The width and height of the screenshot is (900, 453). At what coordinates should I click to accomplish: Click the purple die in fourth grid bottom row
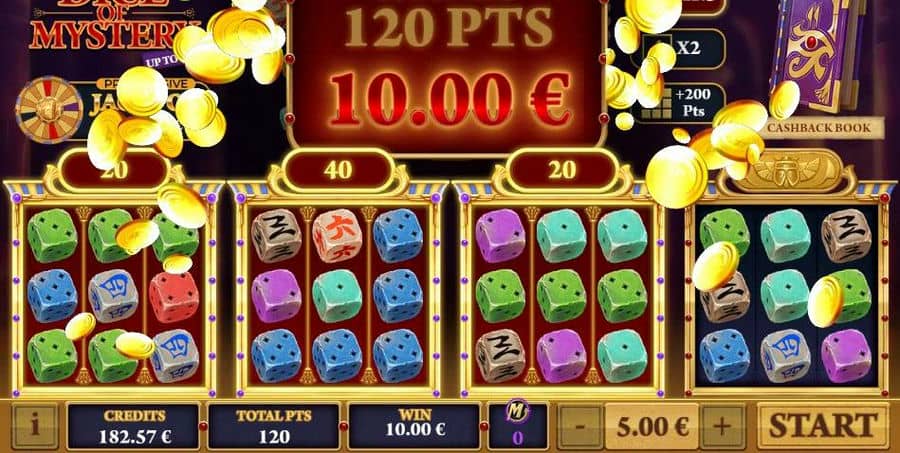coord(846,356)
